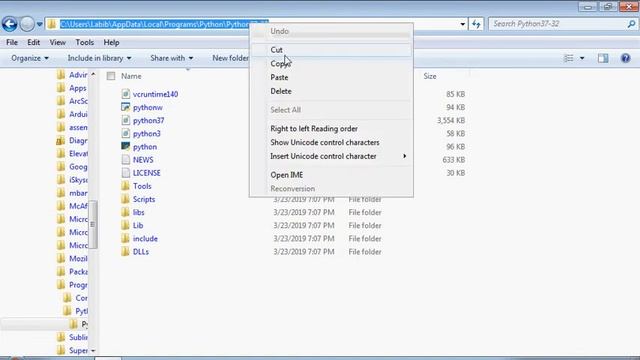Choose Delete in the context menu
This screenshot has width=640, height=360.
[x=331, y=91]
